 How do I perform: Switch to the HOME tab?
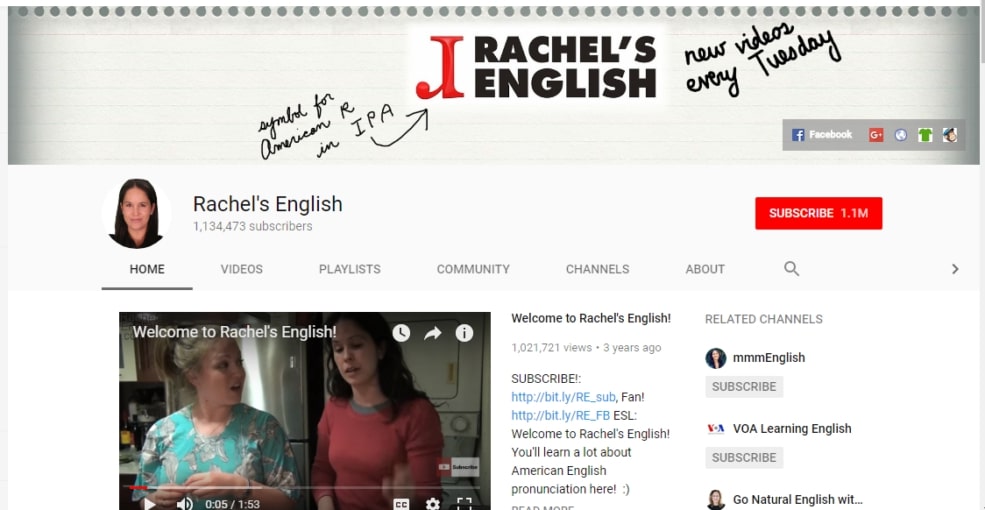[147, 269]
